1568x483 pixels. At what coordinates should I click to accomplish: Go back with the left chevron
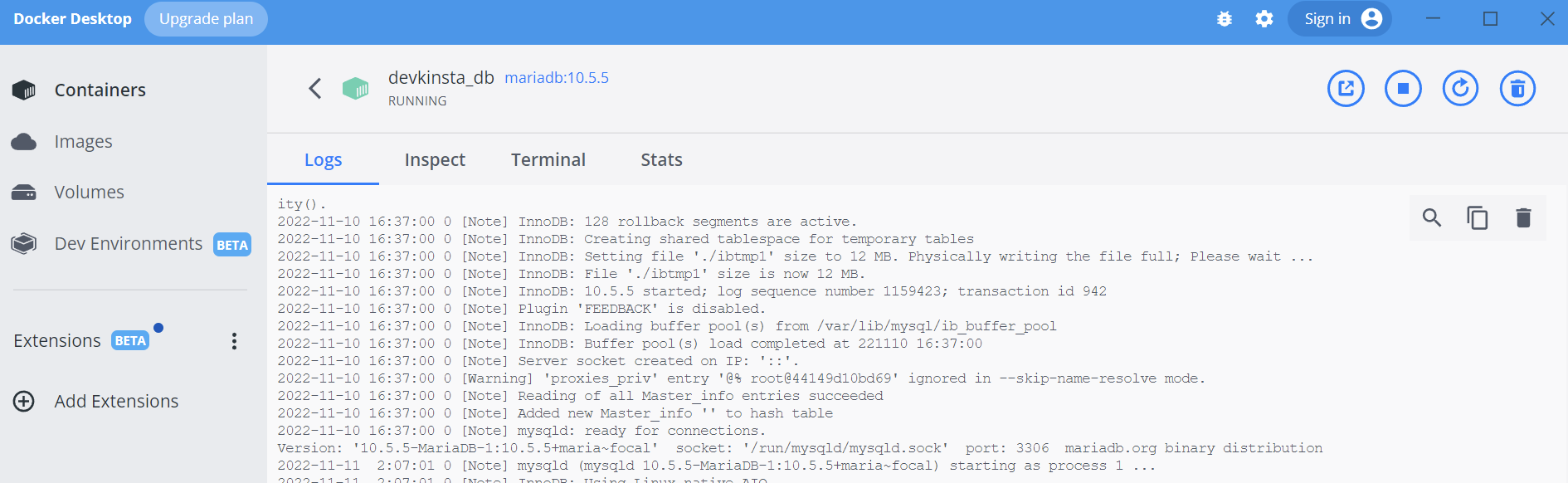[x=315, y=89]
